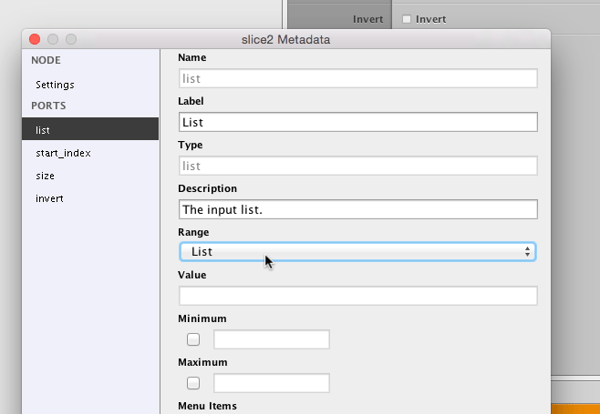Select the list port
Image resolution: width=600 pixels, height=414 pixels.
point(90,129)
